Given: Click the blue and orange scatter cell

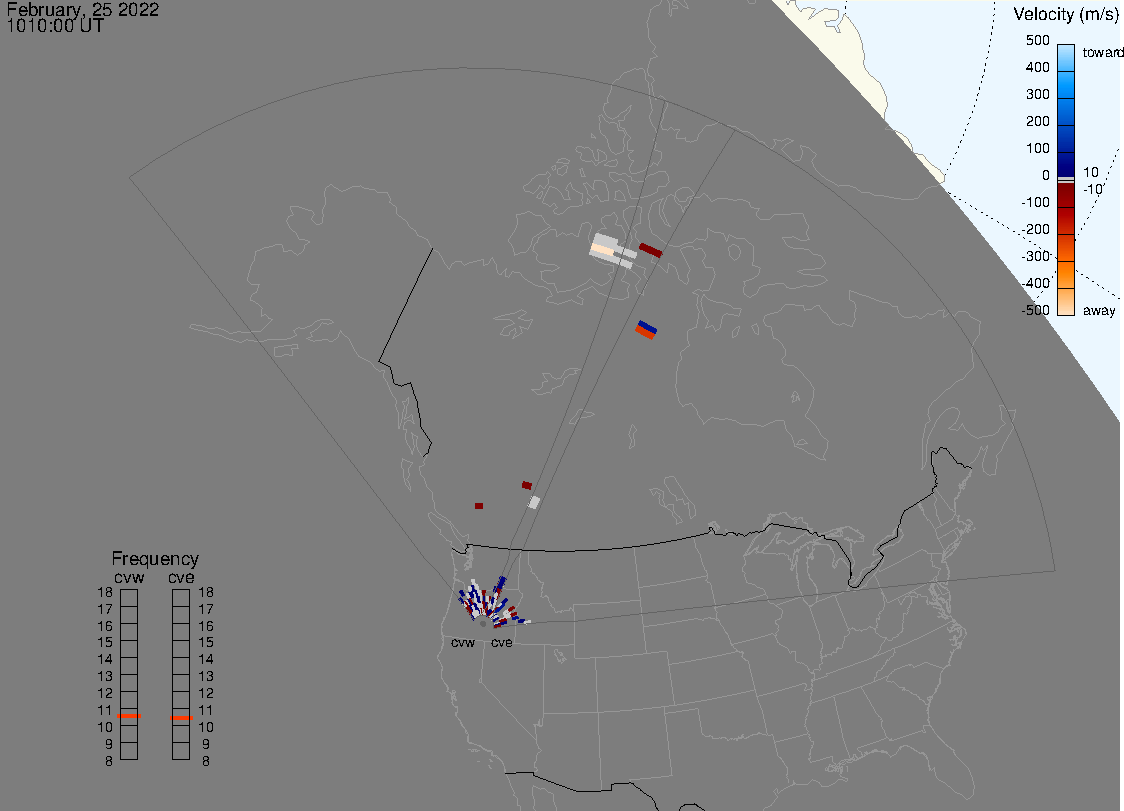Looking at the screenshot, I should coord(647,330).
